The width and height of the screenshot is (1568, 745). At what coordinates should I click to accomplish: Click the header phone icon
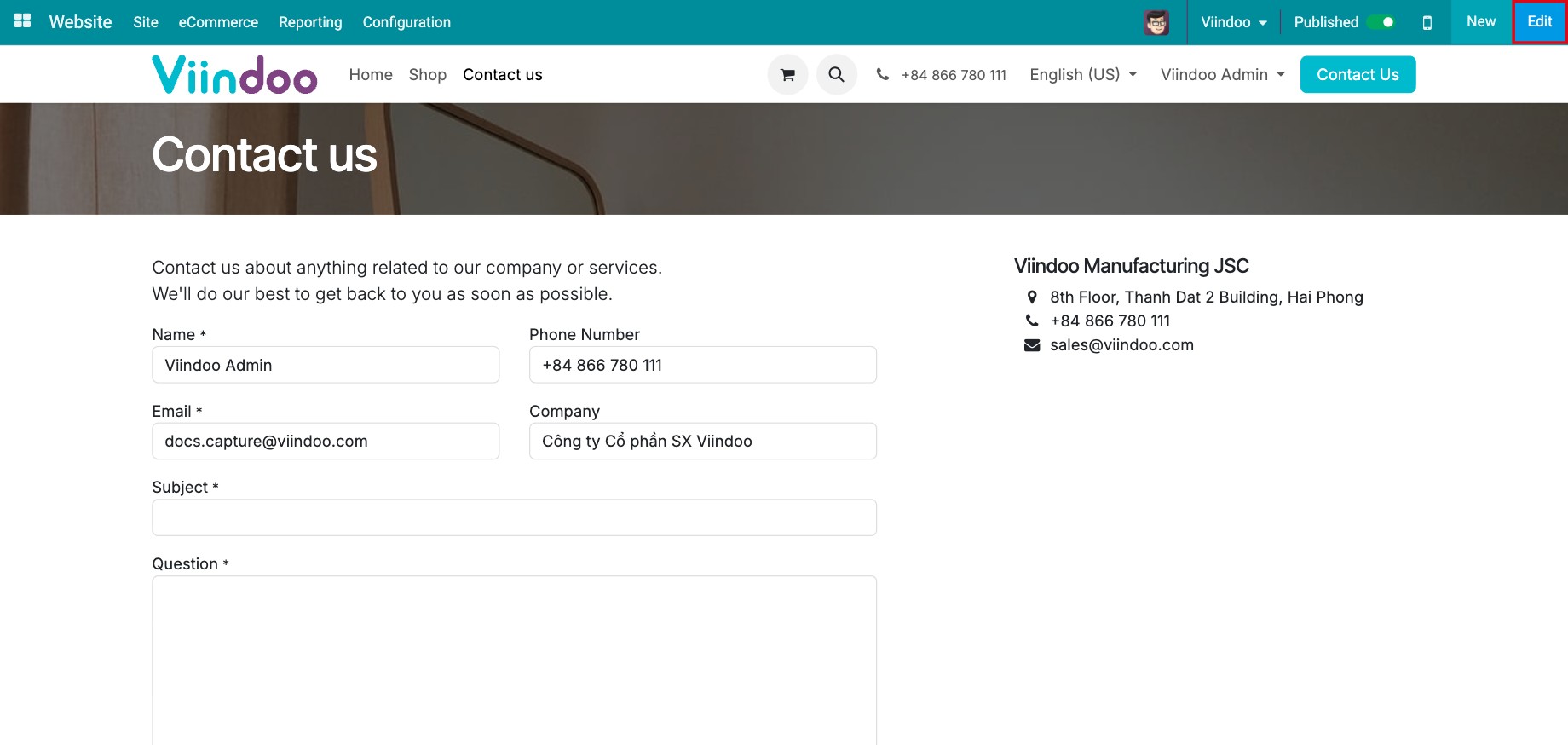click(x=883, y=74)
